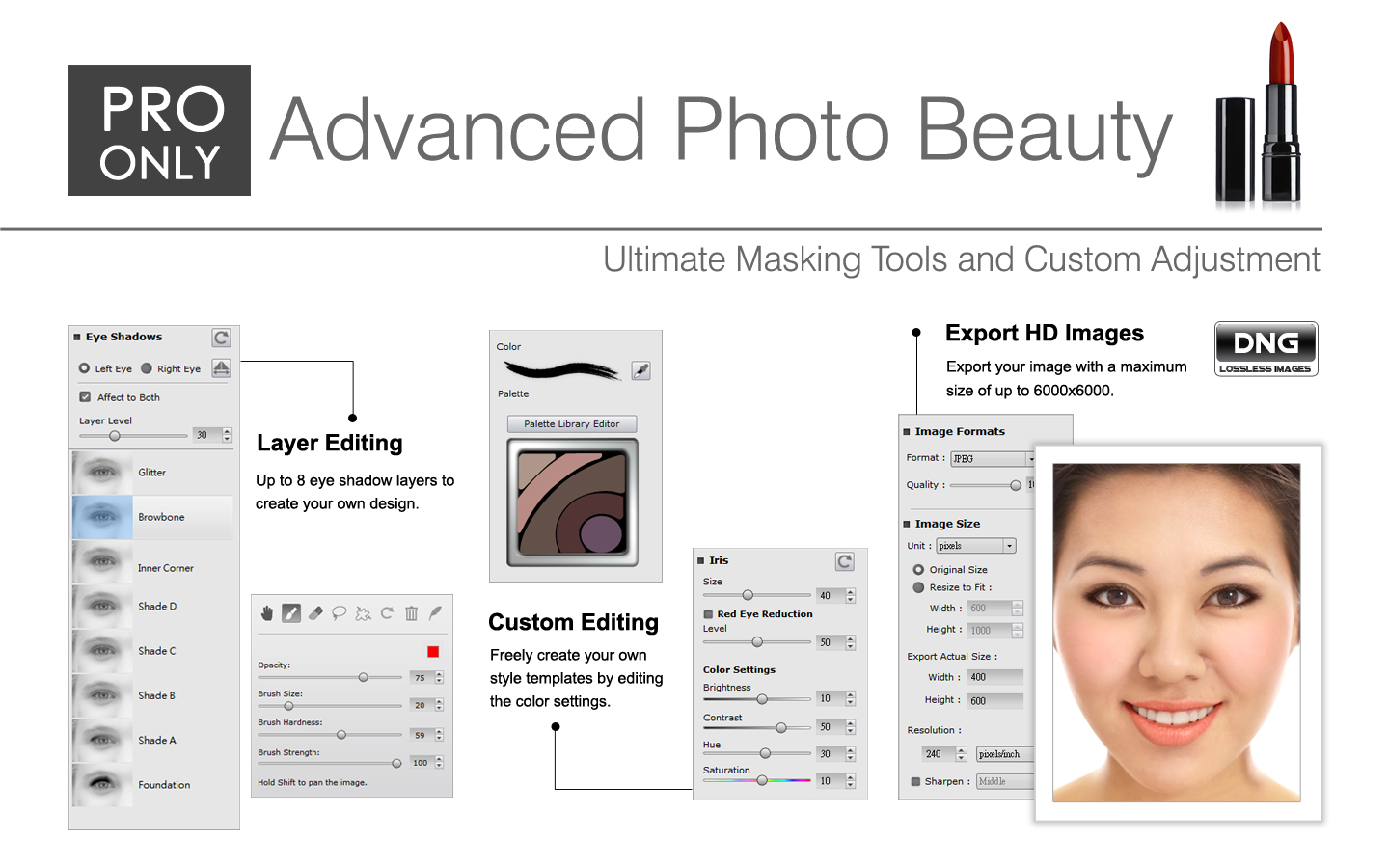Click the trash delete mask icon
Screen dimensions: 1389x868
pos(412,613)
